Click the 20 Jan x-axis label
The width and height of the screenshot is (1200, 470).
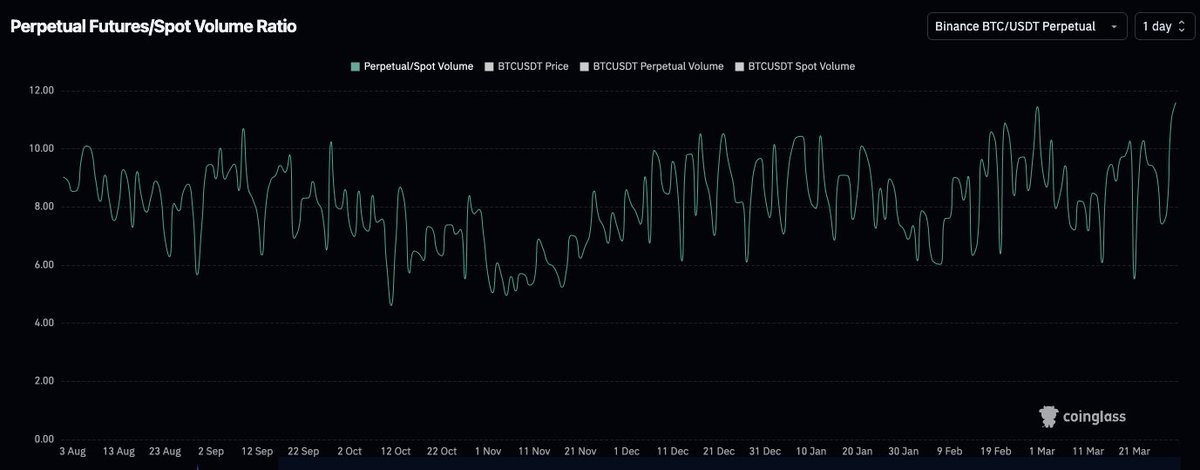(x=856, y=452)
